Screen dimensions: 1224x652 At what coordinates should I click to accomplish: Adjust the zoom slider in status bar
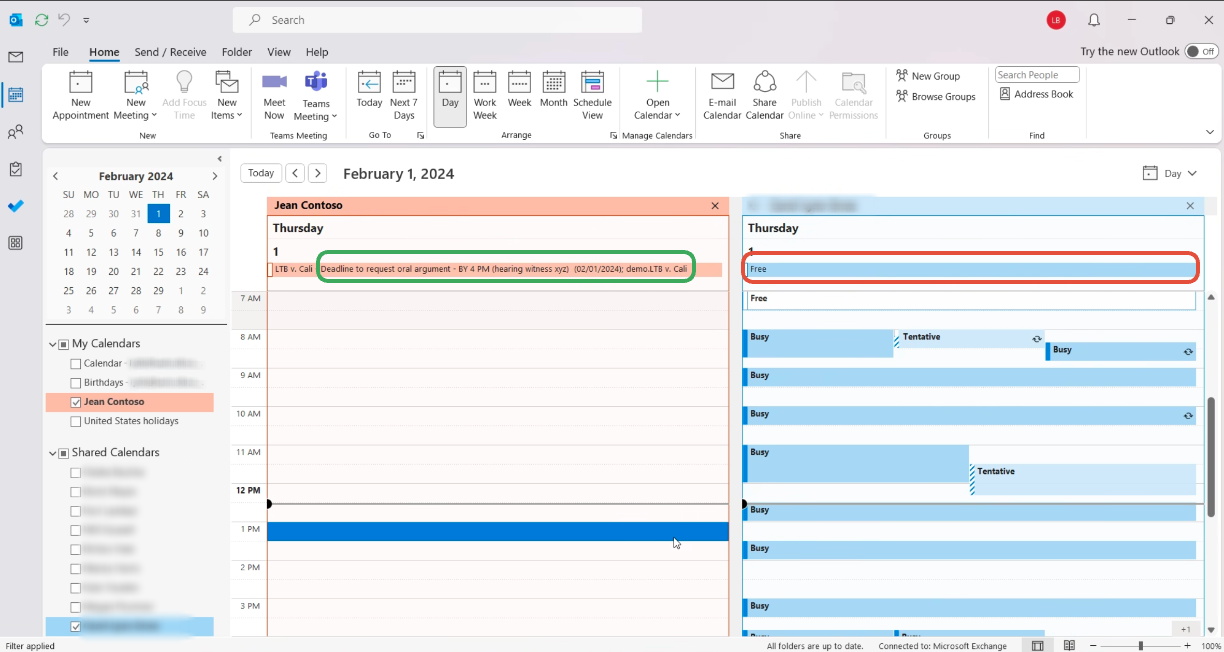coord(1141,646)
